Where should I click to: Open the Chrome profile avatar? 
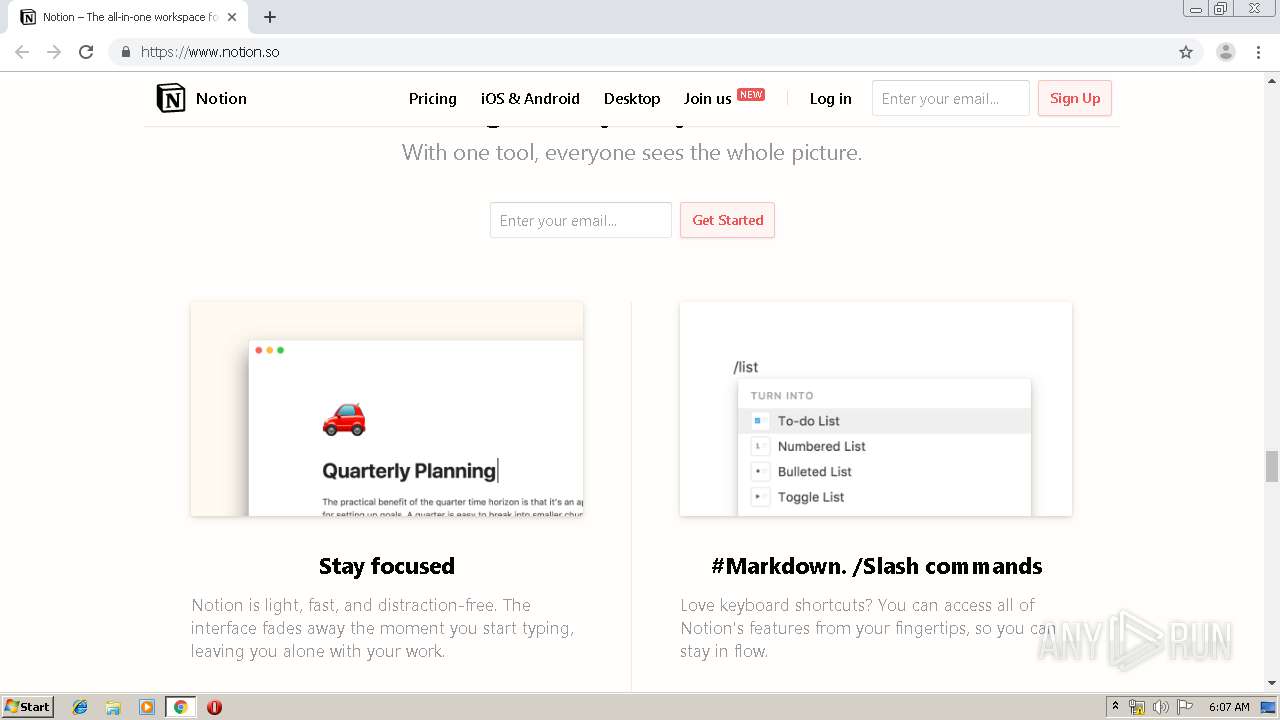[1225, 52]
